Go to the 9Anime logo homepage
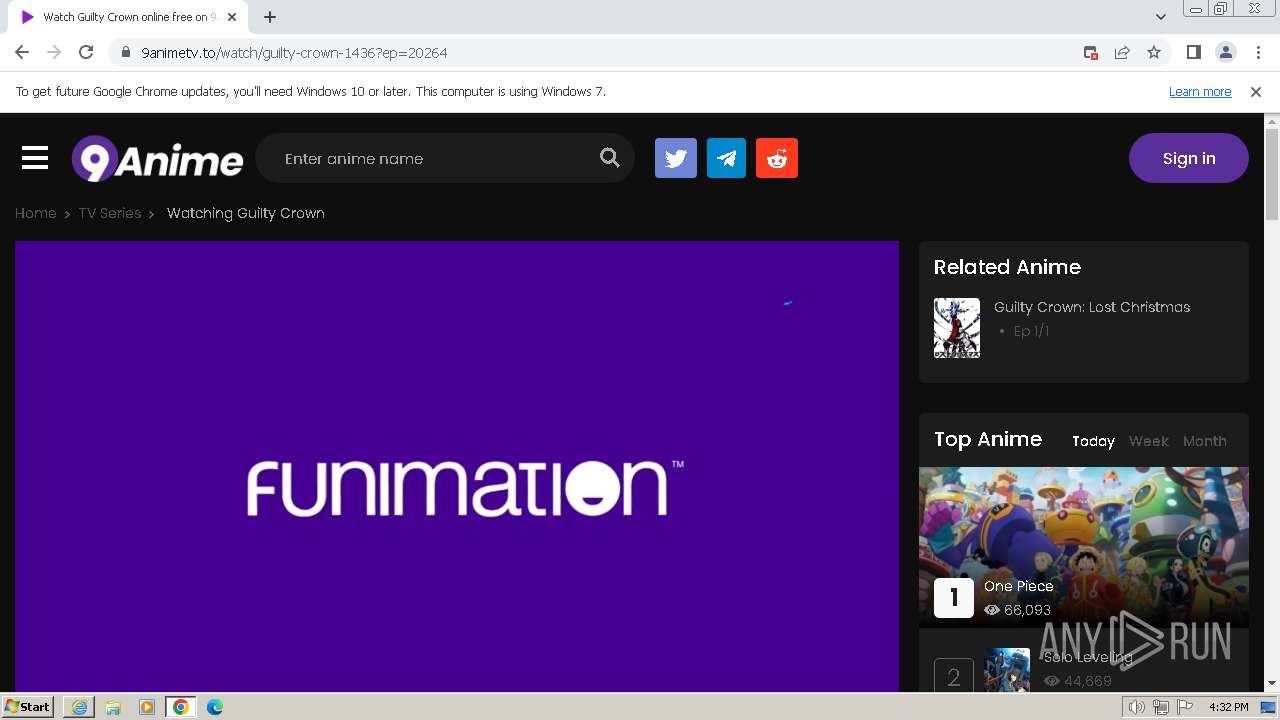1280x720 pixels. [x=157, y=159]
